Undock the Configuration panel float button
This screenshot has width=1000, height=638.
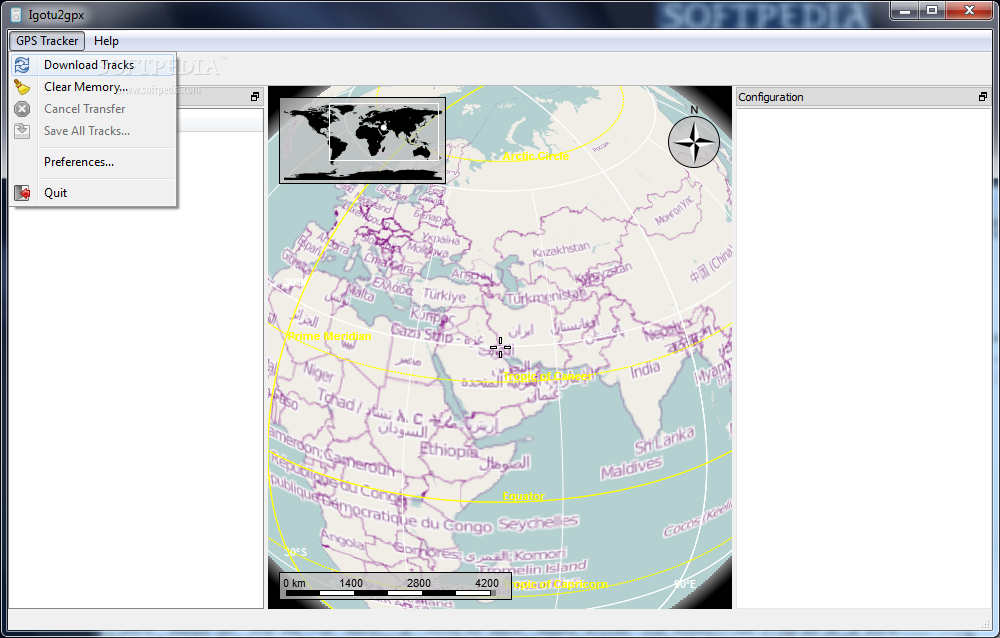982,97
